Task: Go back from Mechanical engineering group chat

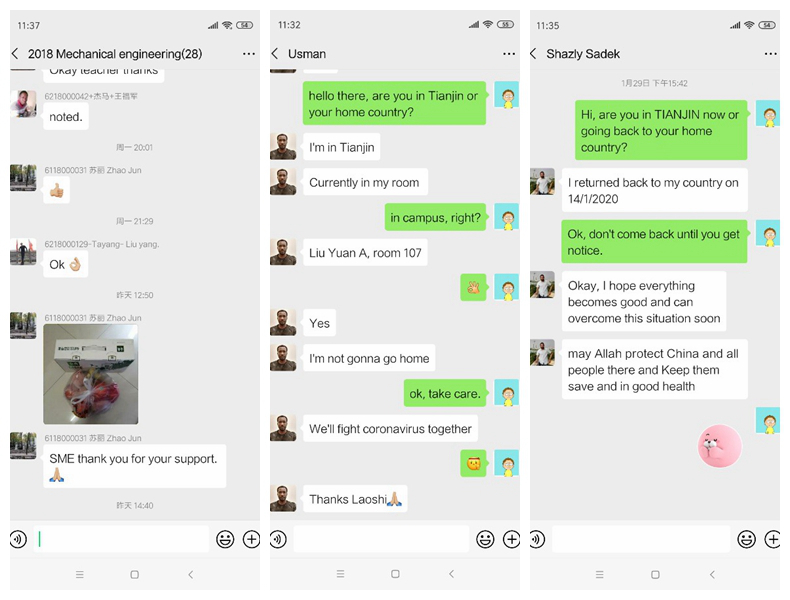Action: tap(15, 53)
